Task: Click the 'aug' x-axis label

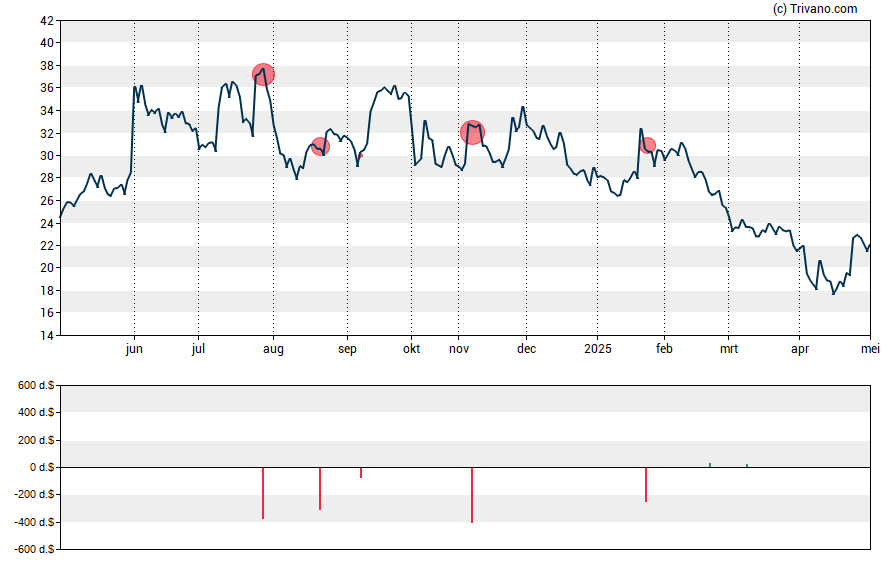Action: pos(273,349)
